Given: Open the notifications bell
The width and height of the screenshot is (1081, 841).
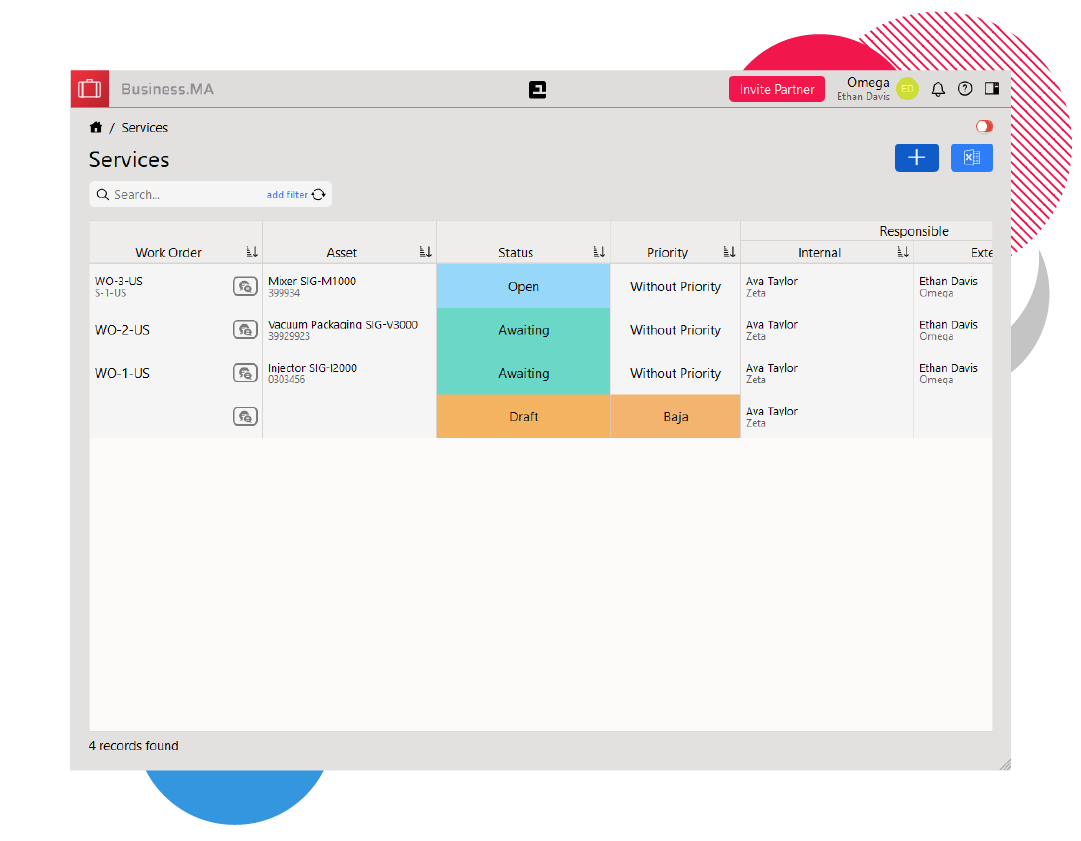Looking at the screenshot, I should [x=938, y=89].
